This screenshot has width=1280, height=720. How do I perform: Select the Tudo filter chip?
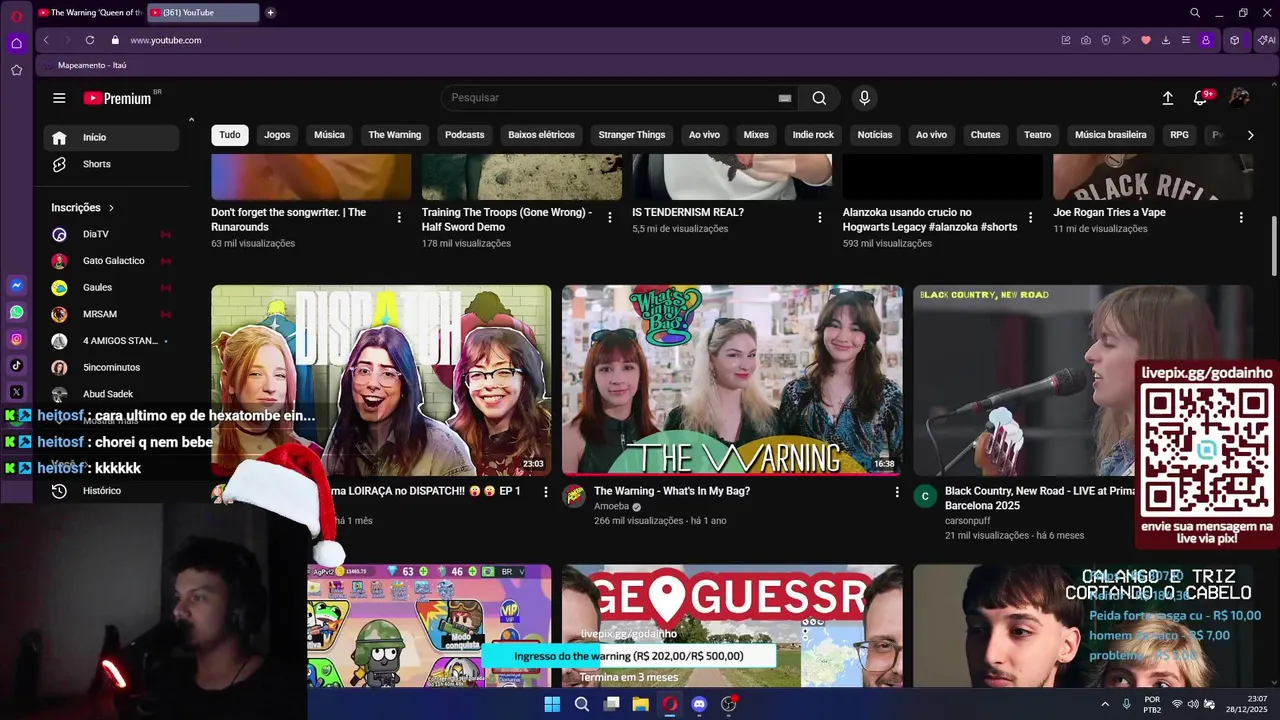(x=230, y=135)
